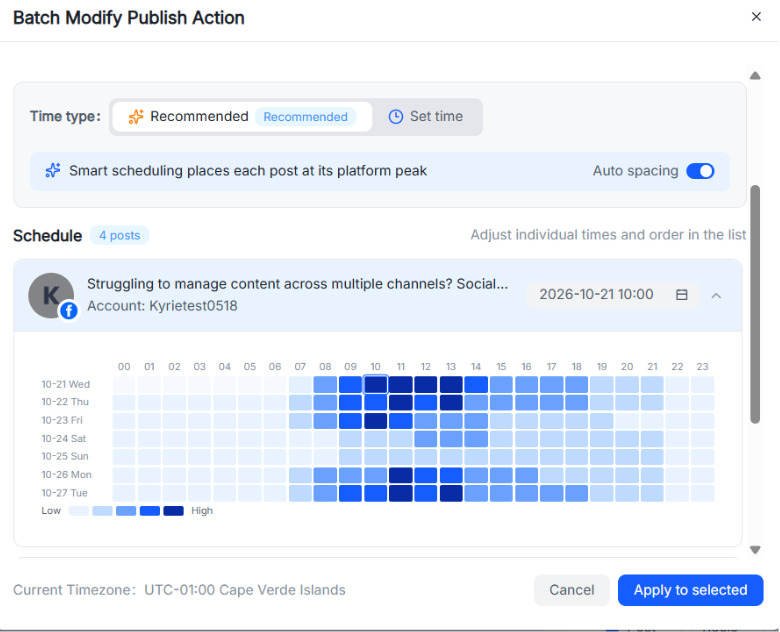Click the calendar icon beside 2026-10-21 10:00
Viewport: 780px width, 632px height.
click(x=682, y=295)
